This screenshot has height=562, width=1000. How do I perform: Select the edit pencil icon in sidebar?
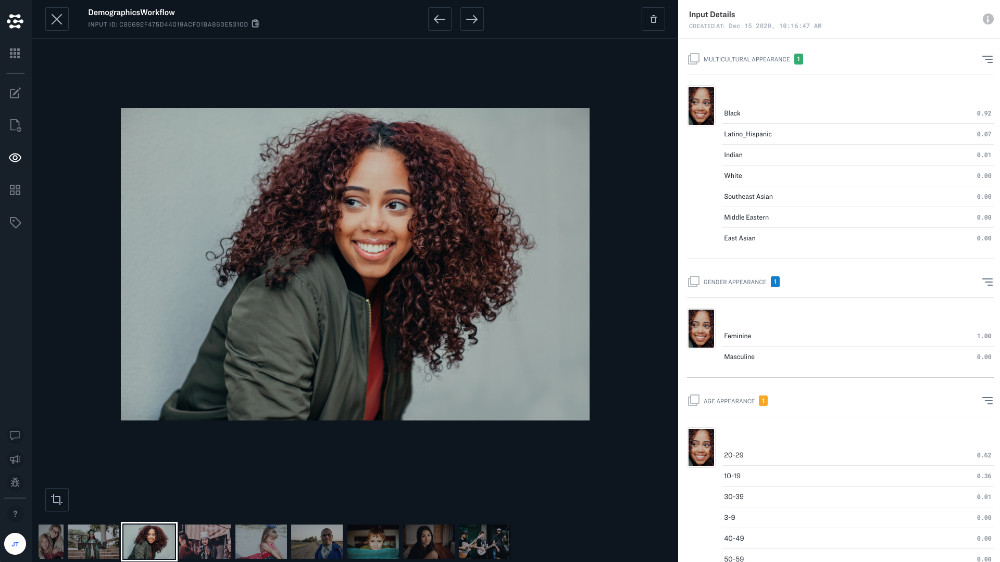[x=15, y=93]
